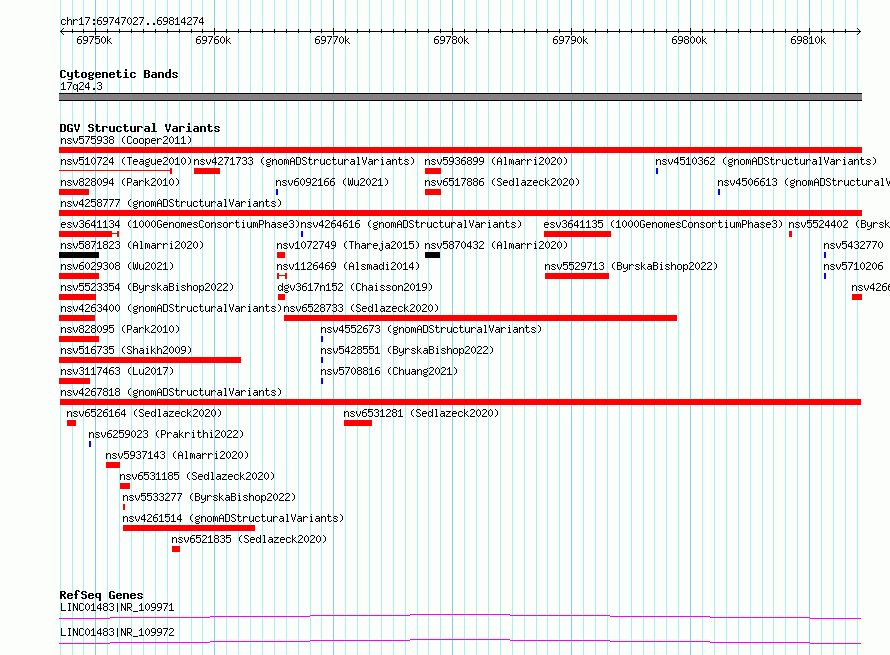Click the nsv6526164 (Sedlazeck2020) label
Screen dimensions: 890x655
144,413
